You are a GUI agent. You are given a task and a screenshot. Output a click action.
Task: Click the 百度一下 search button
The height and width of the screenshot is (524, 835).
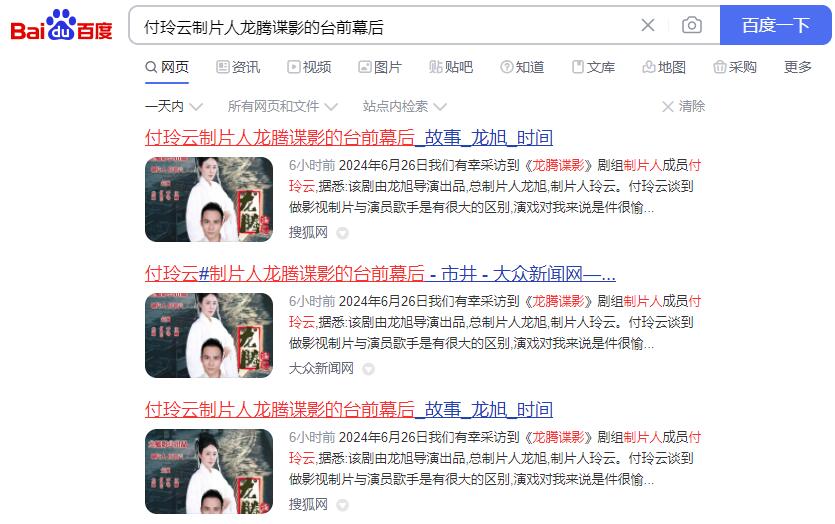coord(775,25)
